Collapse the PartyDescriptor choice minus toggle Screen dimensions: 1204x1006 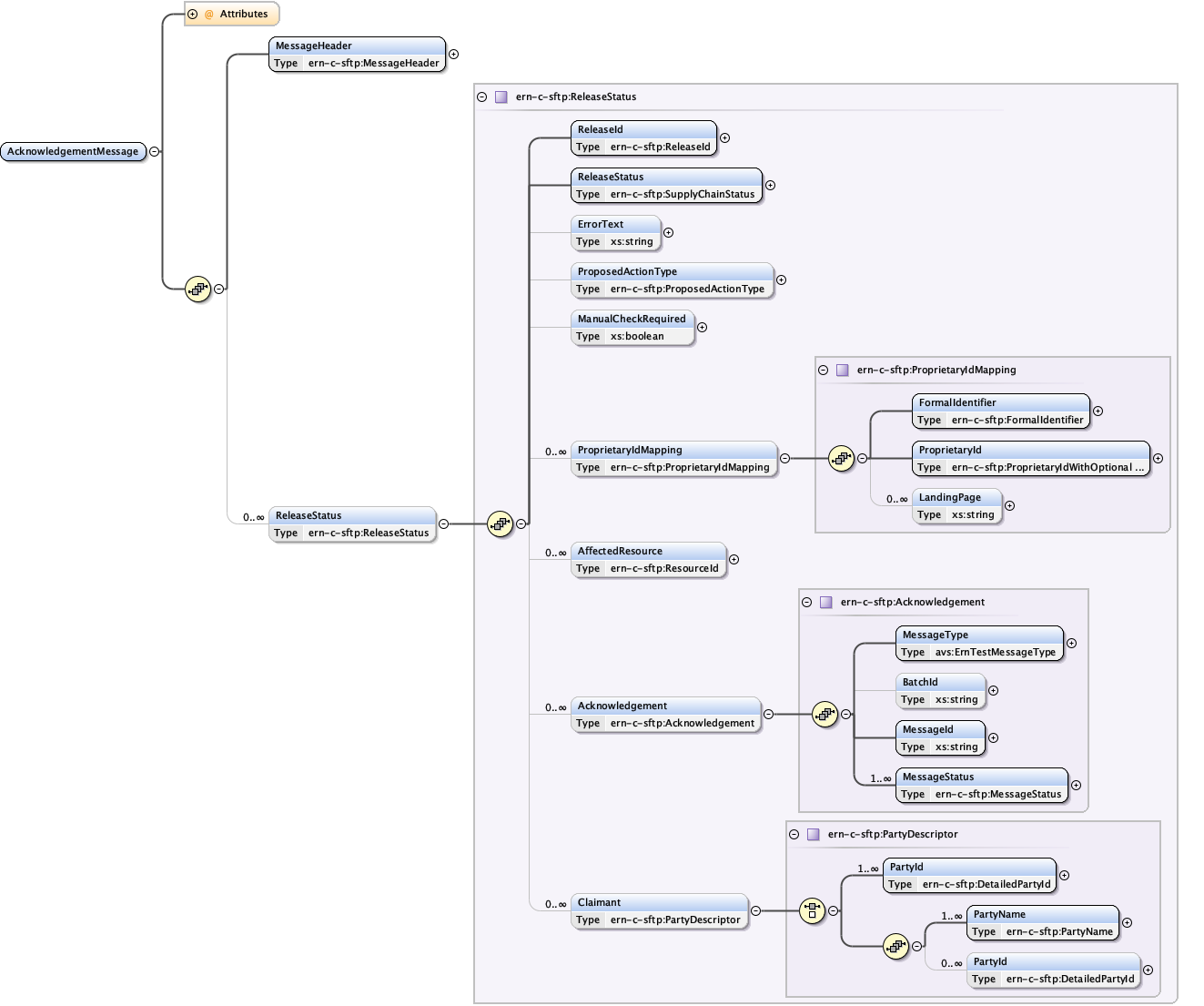coord(833,911)
